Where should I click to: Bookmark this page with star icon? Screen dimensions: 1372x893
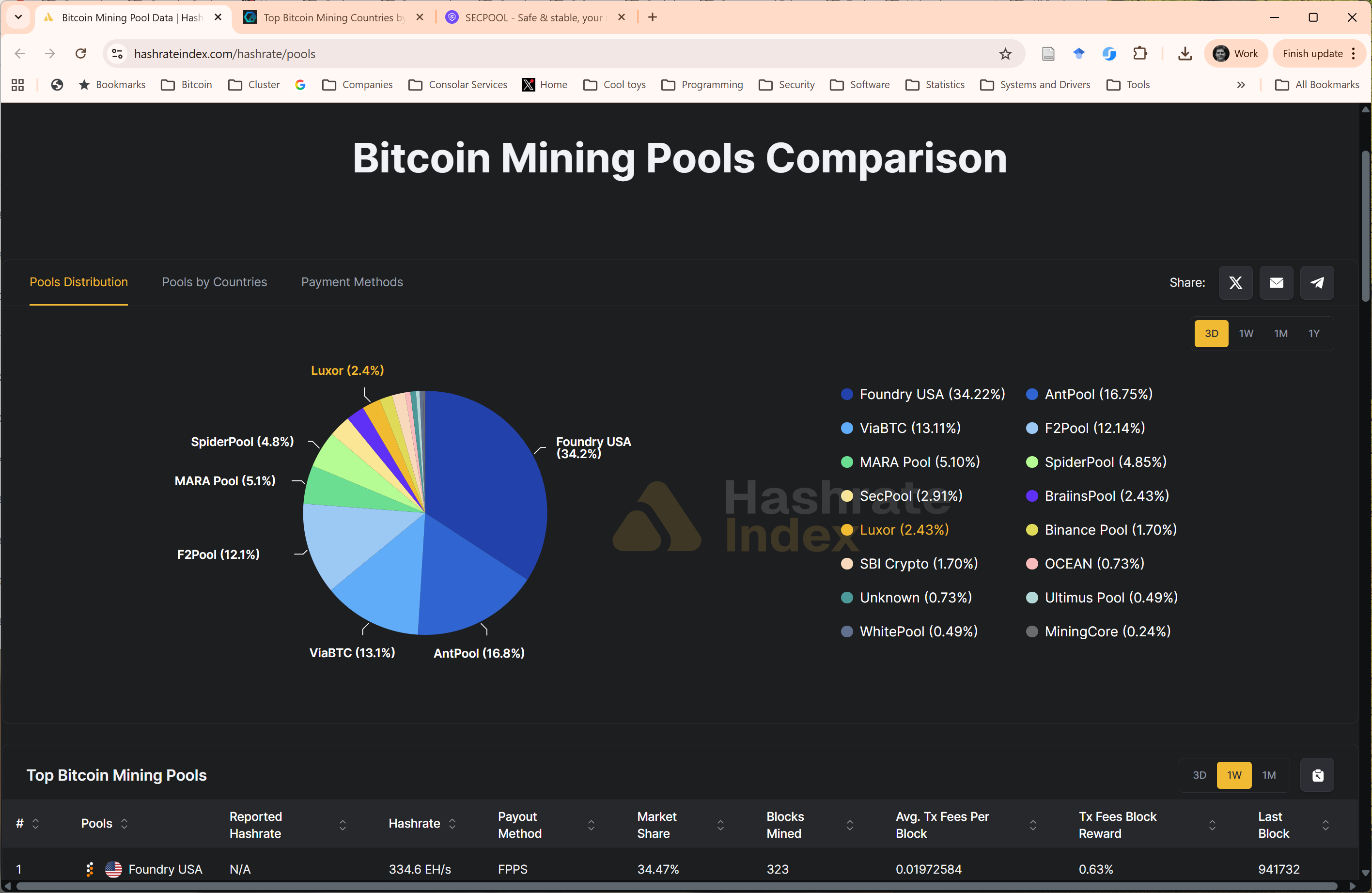click(1005, 54)
